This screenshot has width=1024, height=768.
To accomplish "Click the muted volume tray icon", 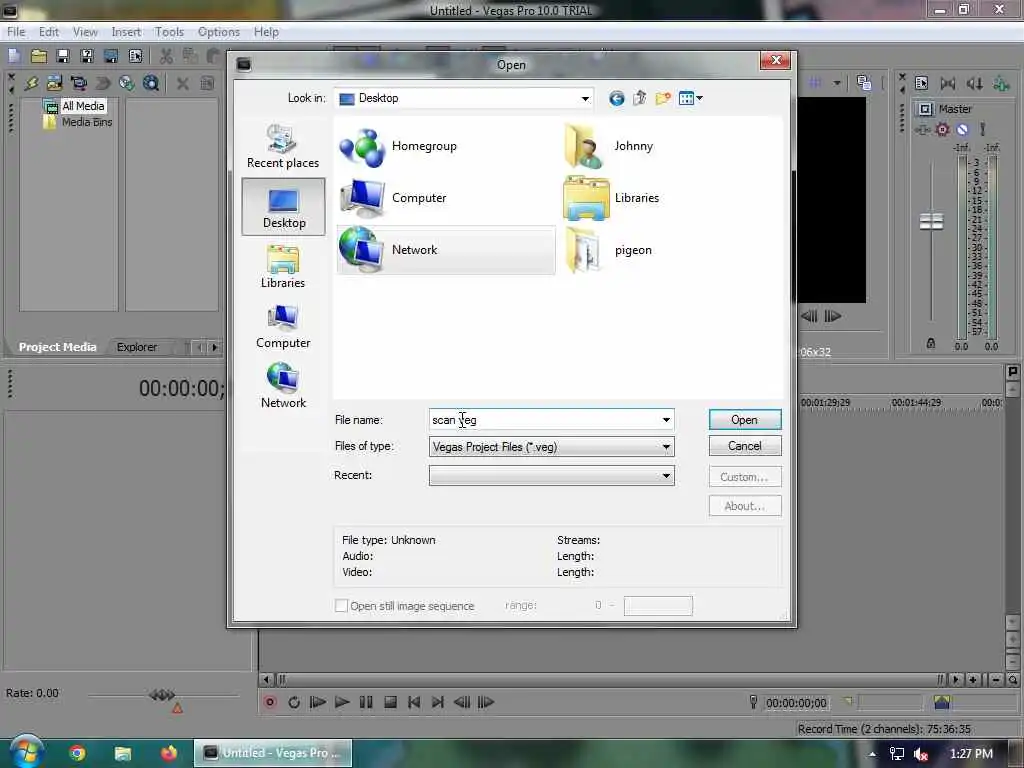I will click(921, 754).
